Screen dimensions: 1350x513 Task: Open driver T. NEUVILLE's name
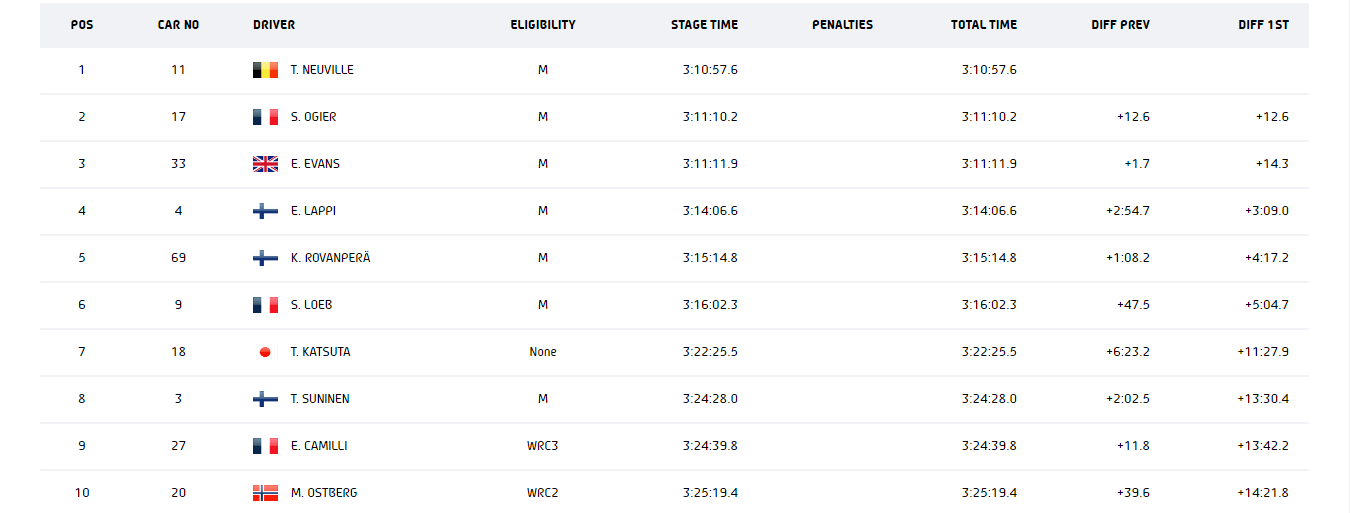pos(322,70)
